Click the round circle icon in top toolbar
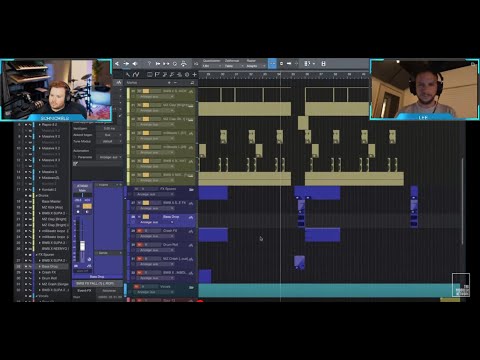Viewport: 480px width, 360px height. point(175,64)
